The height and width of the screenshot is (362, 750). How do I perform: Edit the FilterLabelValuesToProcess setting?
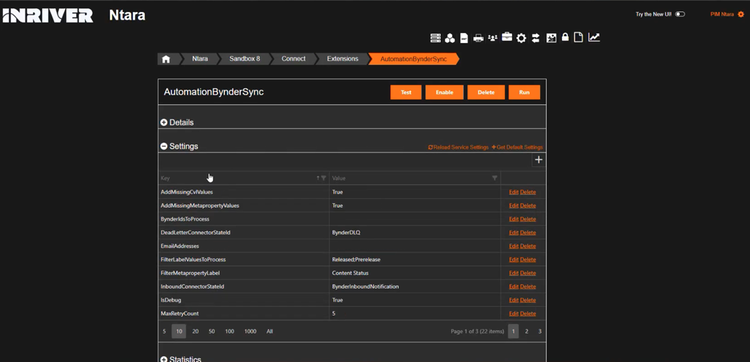pyautogui.click(x=514, y=260)
